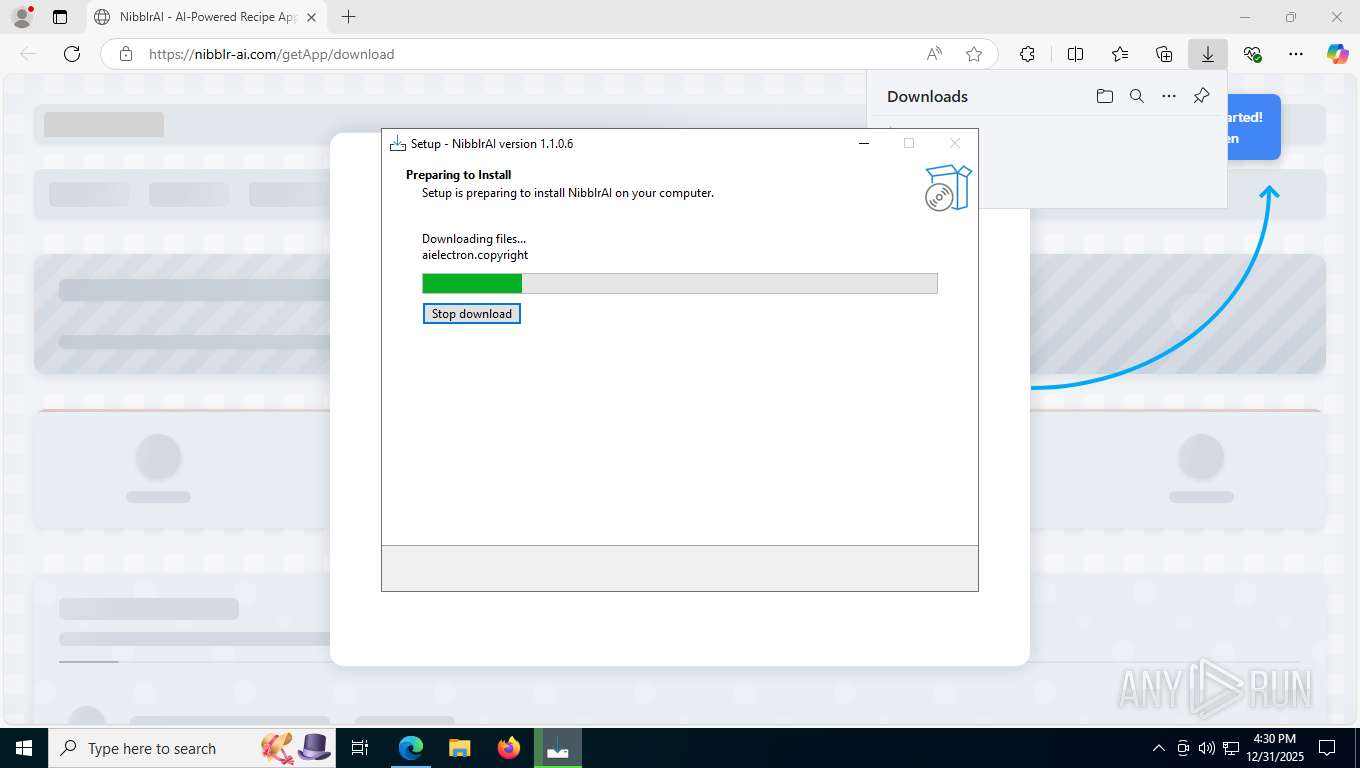
Task: Open Edge Settings and more menu
Action: [x=1296, y=54]
